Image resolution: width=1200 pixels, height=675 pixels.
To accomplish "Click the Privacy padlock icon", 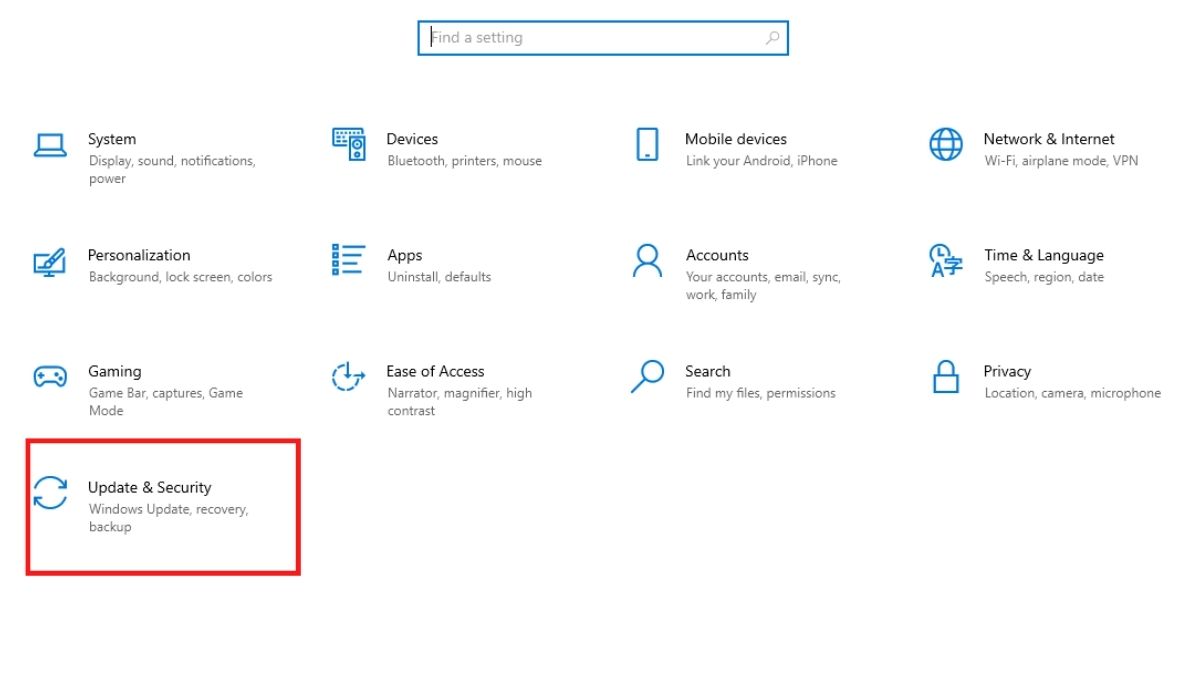I will click(946, 377).
